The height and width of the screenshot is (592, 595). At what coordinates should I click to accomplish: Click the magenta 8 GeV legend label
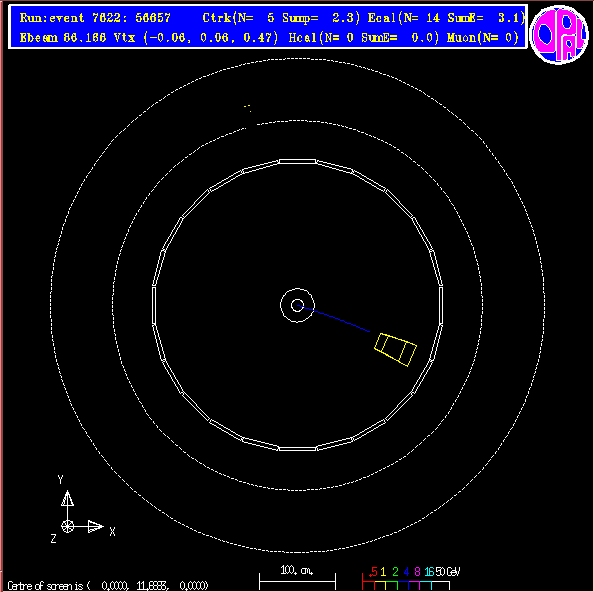417,572
